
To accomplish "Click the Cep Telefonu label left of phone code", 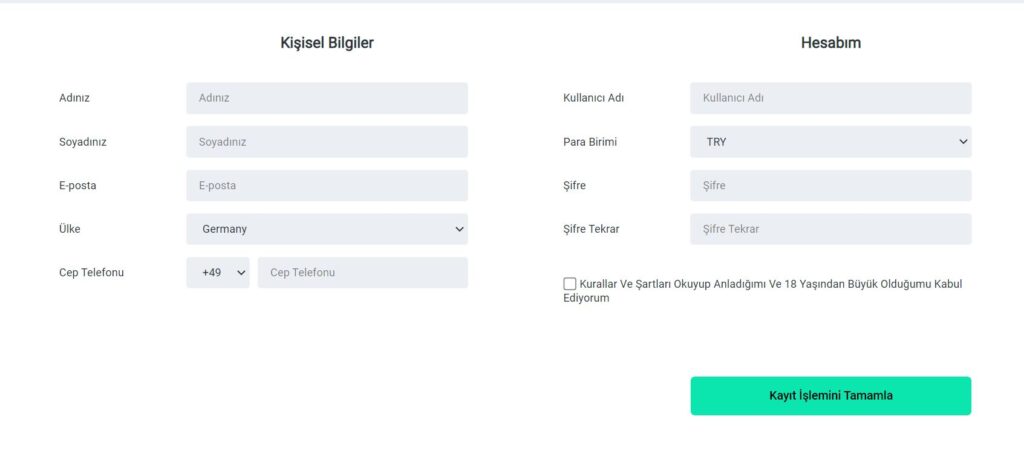I will pos(91,272).
